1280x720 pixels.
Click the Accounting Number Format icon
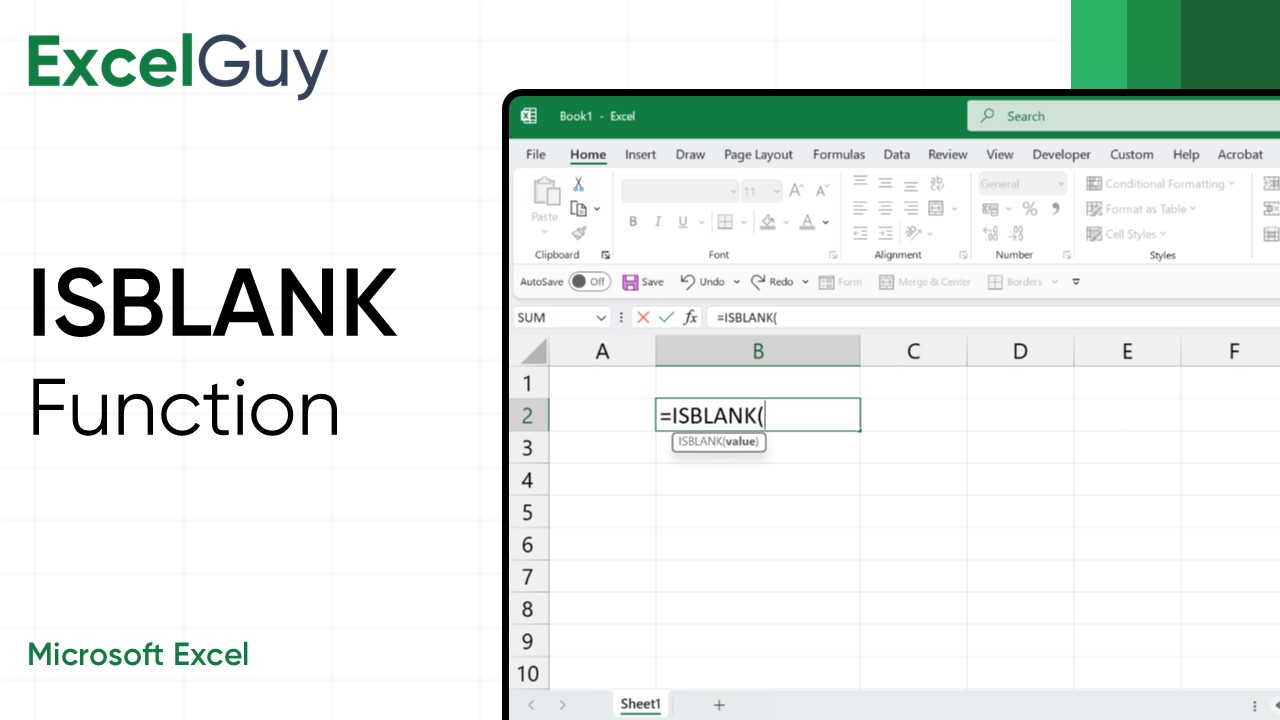(x=991, y=209)
